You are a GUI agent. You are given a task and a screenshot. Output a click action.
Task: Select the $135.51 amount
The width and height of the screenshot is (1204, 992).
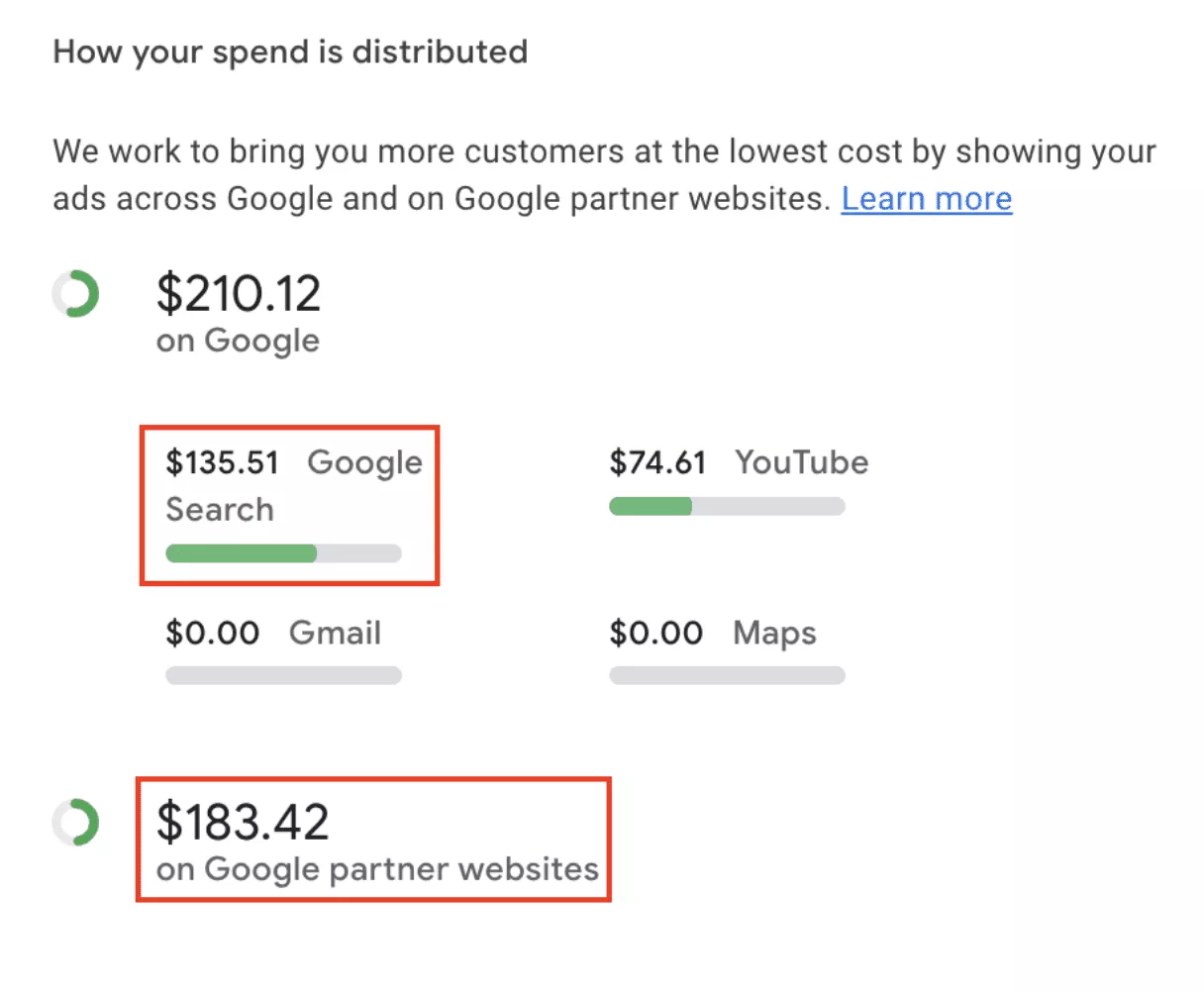pos(222,462)
